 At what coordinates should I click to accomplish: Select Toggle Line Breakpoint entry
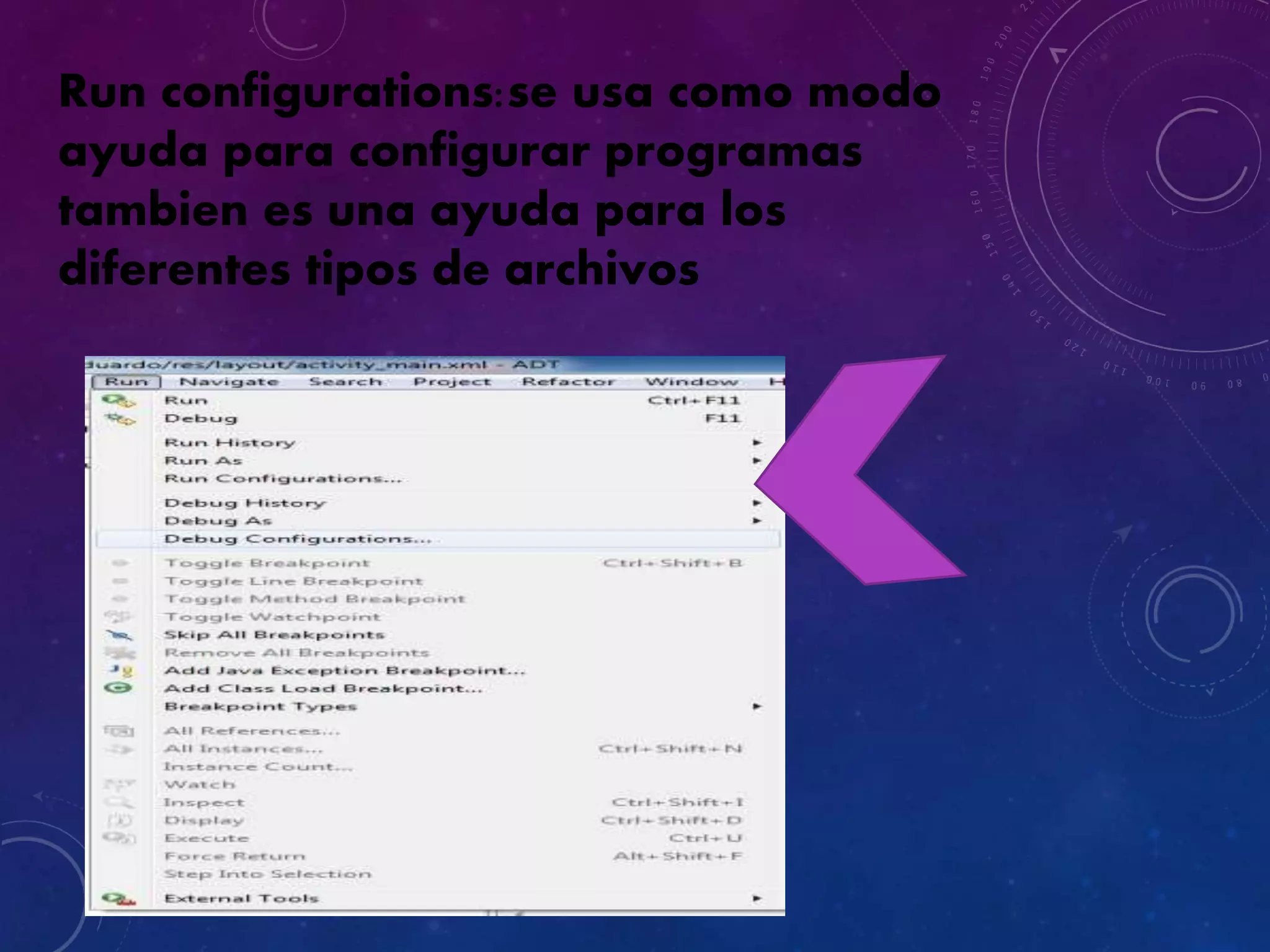[437, 581]
